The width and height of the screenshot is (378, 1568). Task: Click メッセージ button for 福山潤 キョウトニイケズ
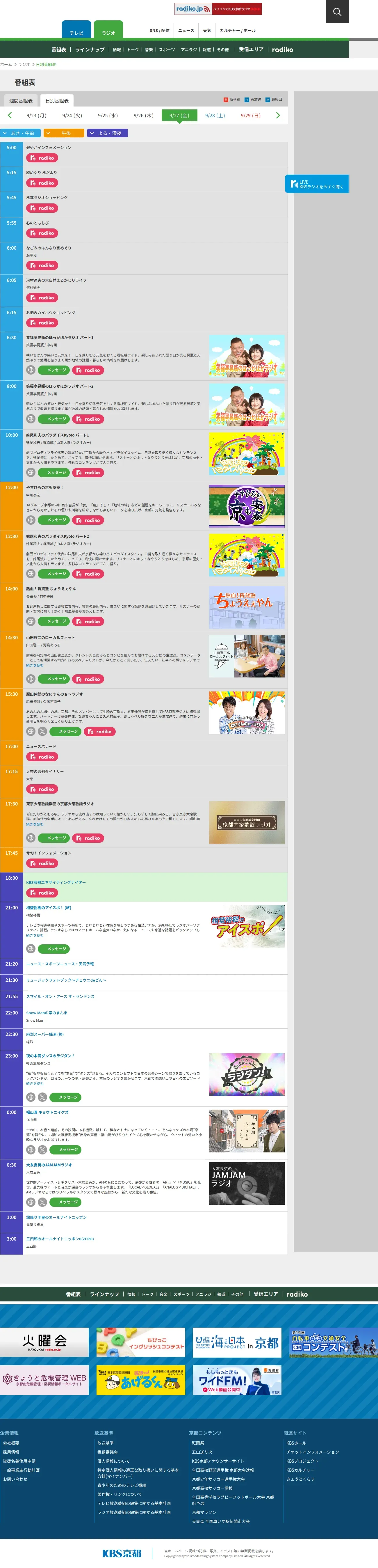[66, 1150]
